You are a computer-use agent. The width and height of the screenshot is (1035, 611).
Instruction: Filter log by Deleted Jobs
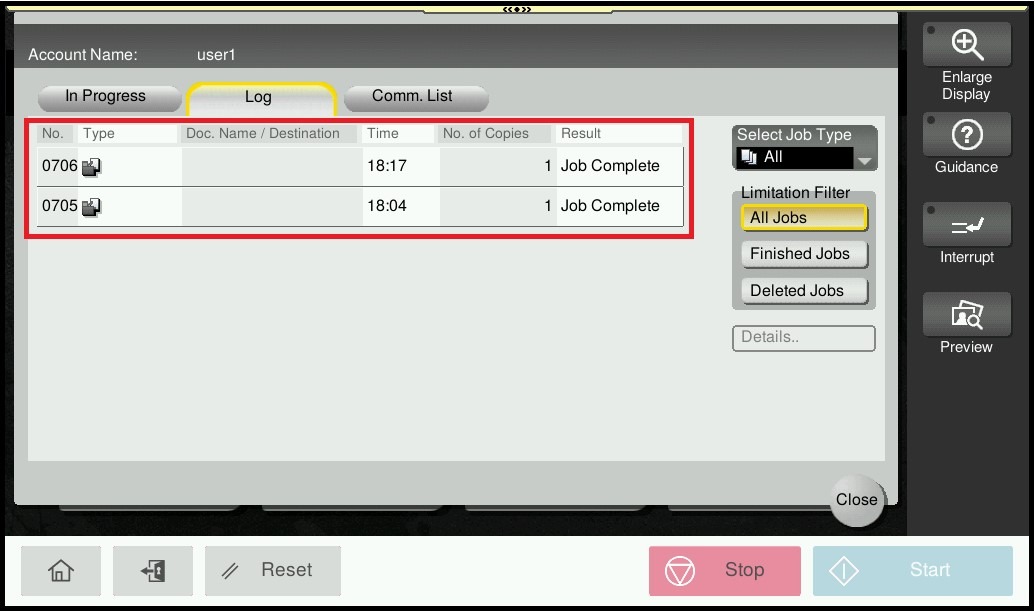(804, 291)
